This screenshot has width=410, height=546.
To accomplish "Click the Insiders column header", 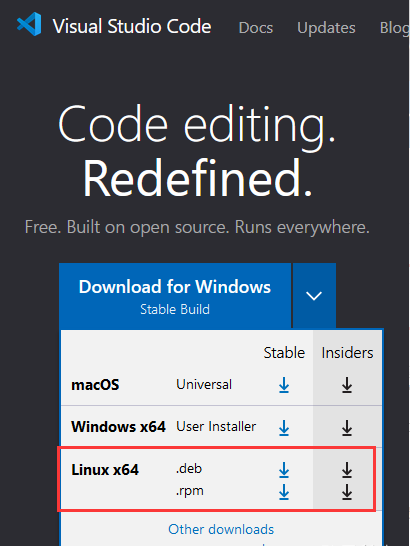I will [x=347, y=353].
